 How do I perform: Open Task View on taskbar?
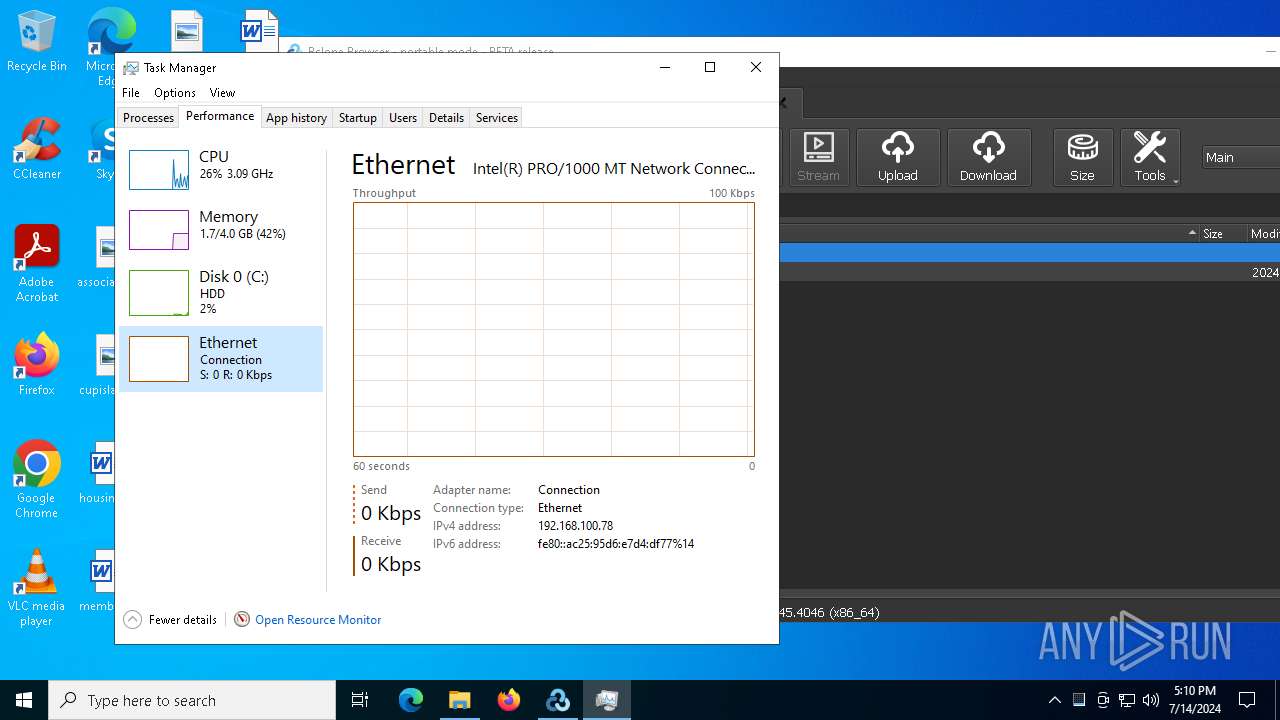(360, 700)
